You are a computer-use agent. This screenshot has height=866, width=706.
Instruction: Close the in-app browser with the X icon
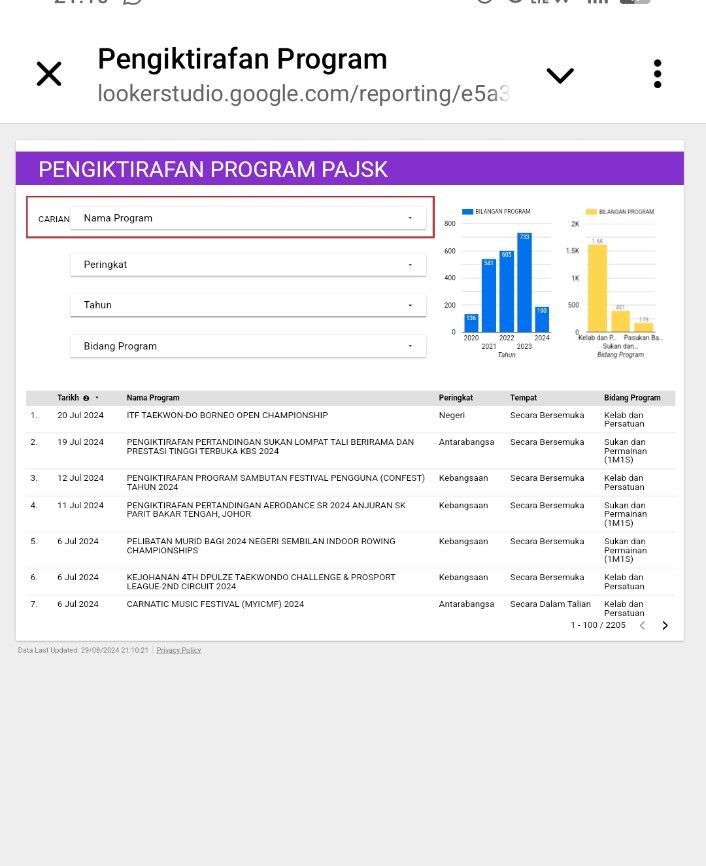tap(49, 74)
